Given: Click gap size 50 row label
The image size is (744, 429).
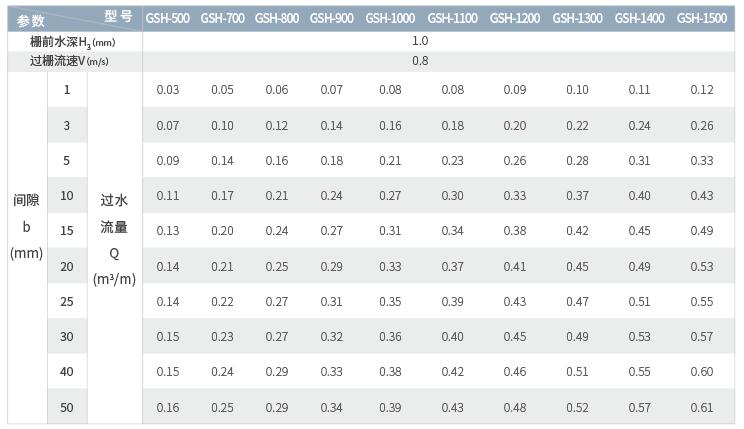Looking at the screenshot, I should click(x=67, y=408).
